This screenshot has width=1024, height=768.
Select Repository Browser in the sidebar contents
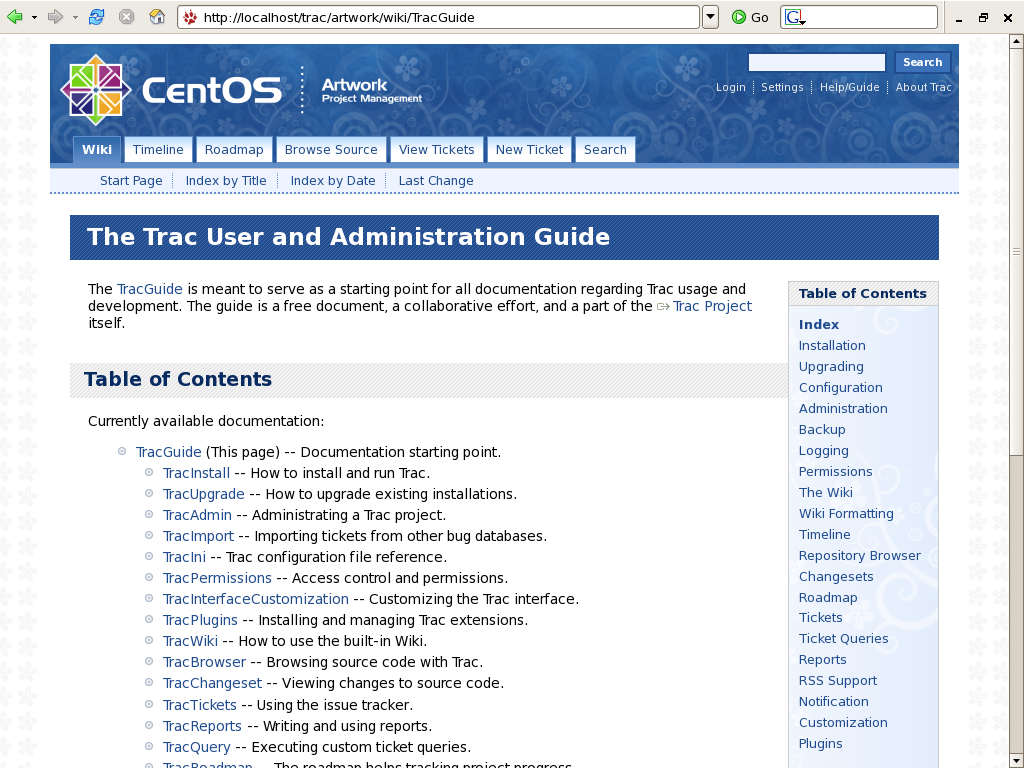click(859, 555)
